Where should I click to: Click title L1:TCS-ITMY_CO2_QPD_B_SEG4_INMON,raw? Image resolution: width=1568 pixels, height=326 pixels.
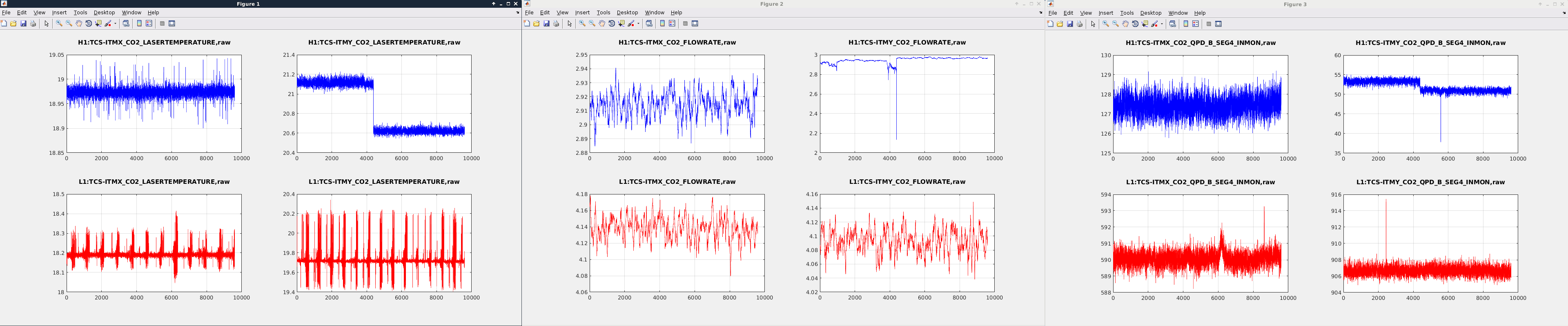point(1430,182)
